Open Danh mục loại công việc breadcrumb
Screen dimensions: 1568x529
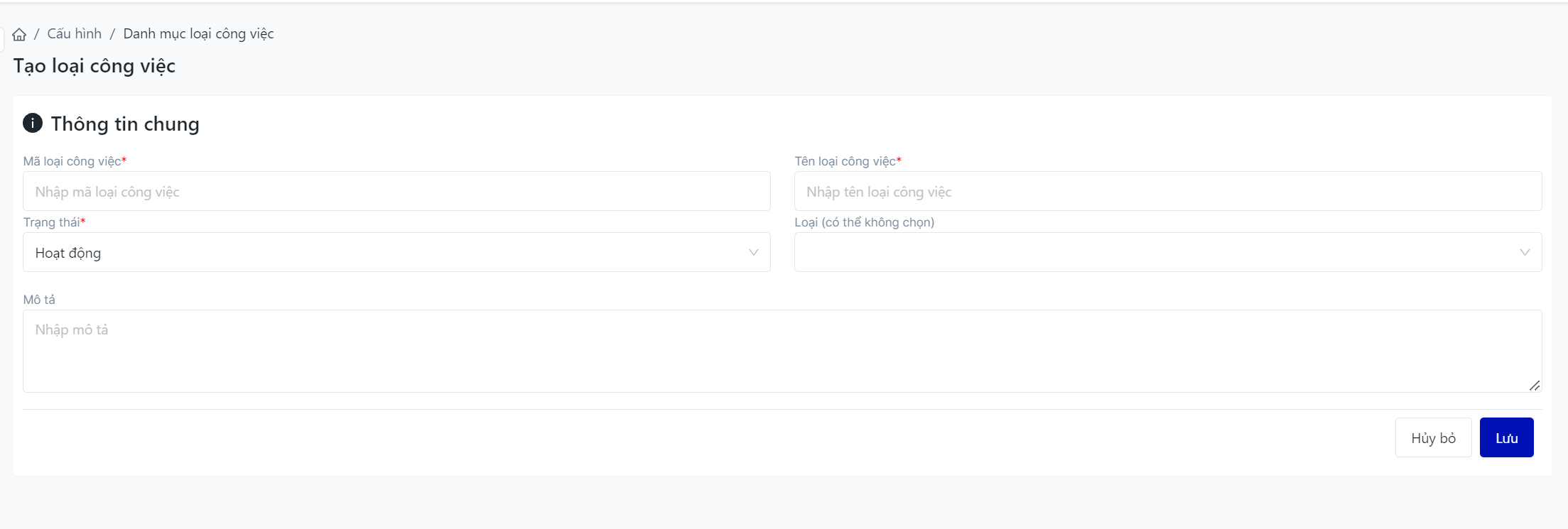click(x=198, y=34)
